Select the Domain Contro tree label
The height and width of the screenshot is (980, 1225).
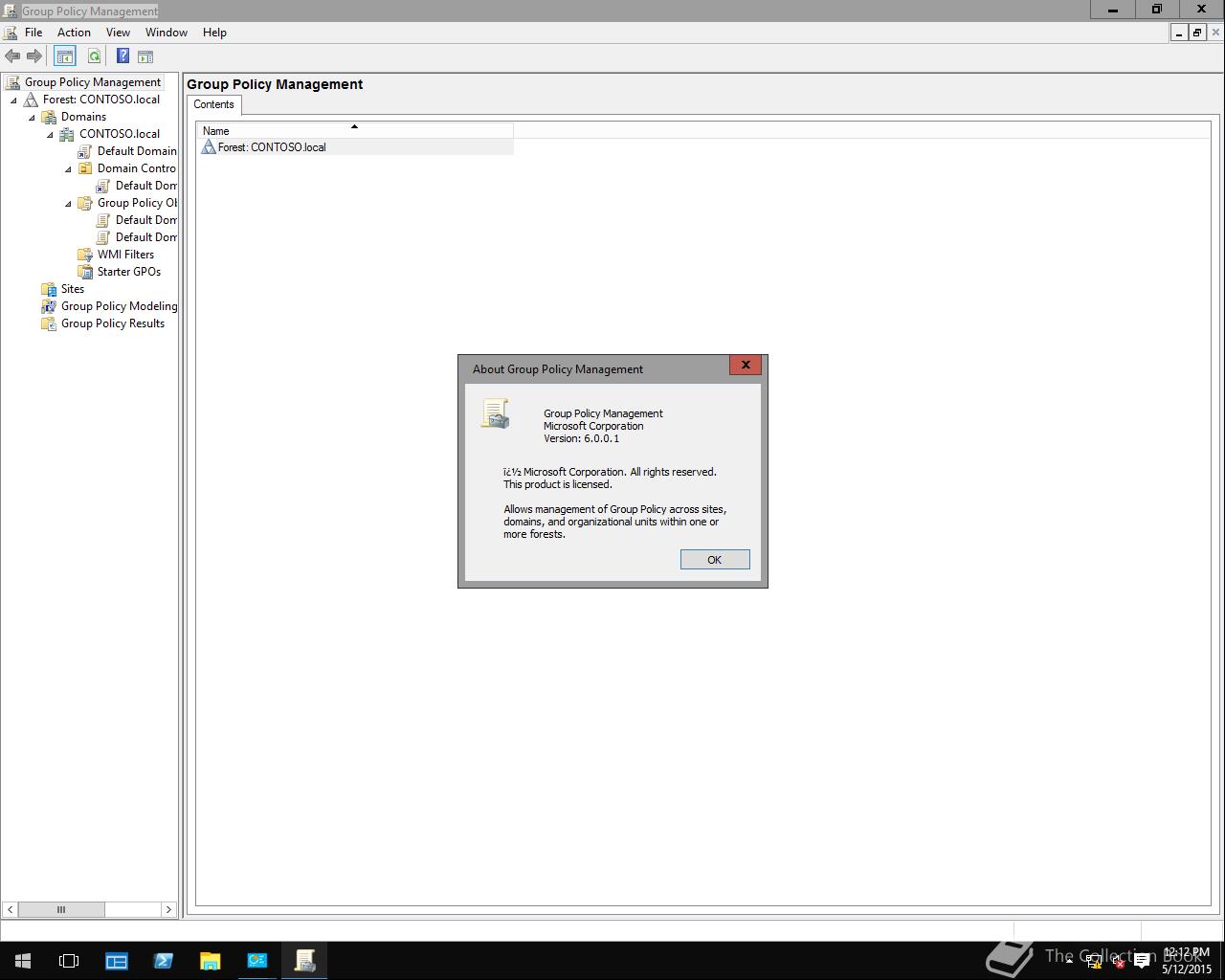point(137,168)
